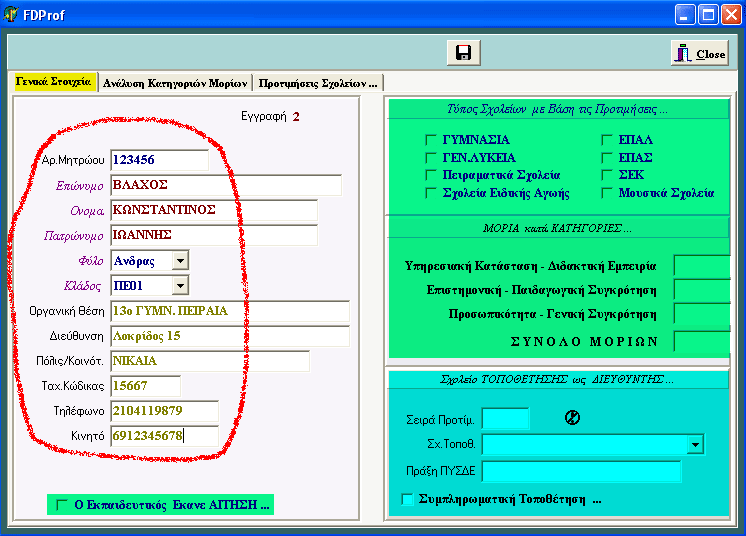The image size is (746, 536).
Task: Open the Σχ.Τοποθ. school dropdown list
Action: [695, 444]
